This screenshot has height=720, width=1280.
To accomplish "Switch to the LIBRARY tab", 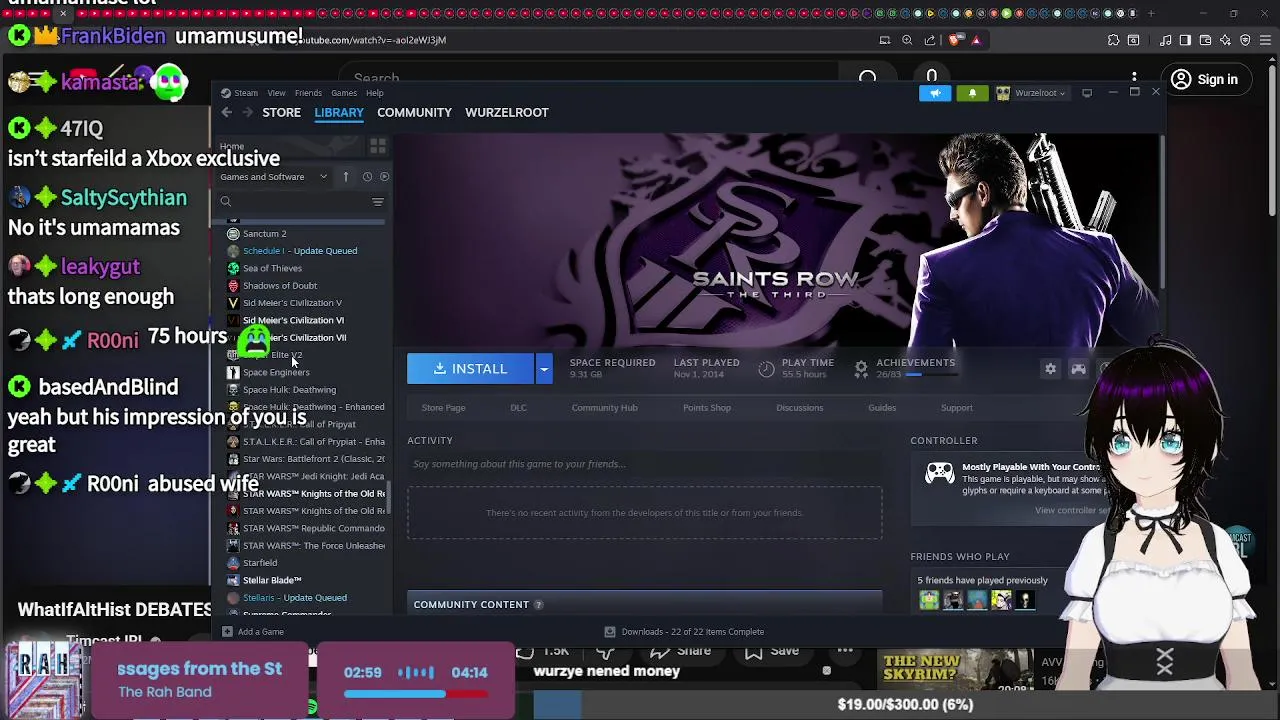I will coord(339,112).
